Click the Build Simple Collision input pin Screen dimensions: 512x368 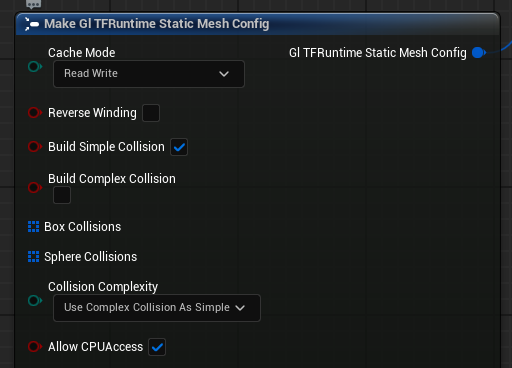(35, 147)
